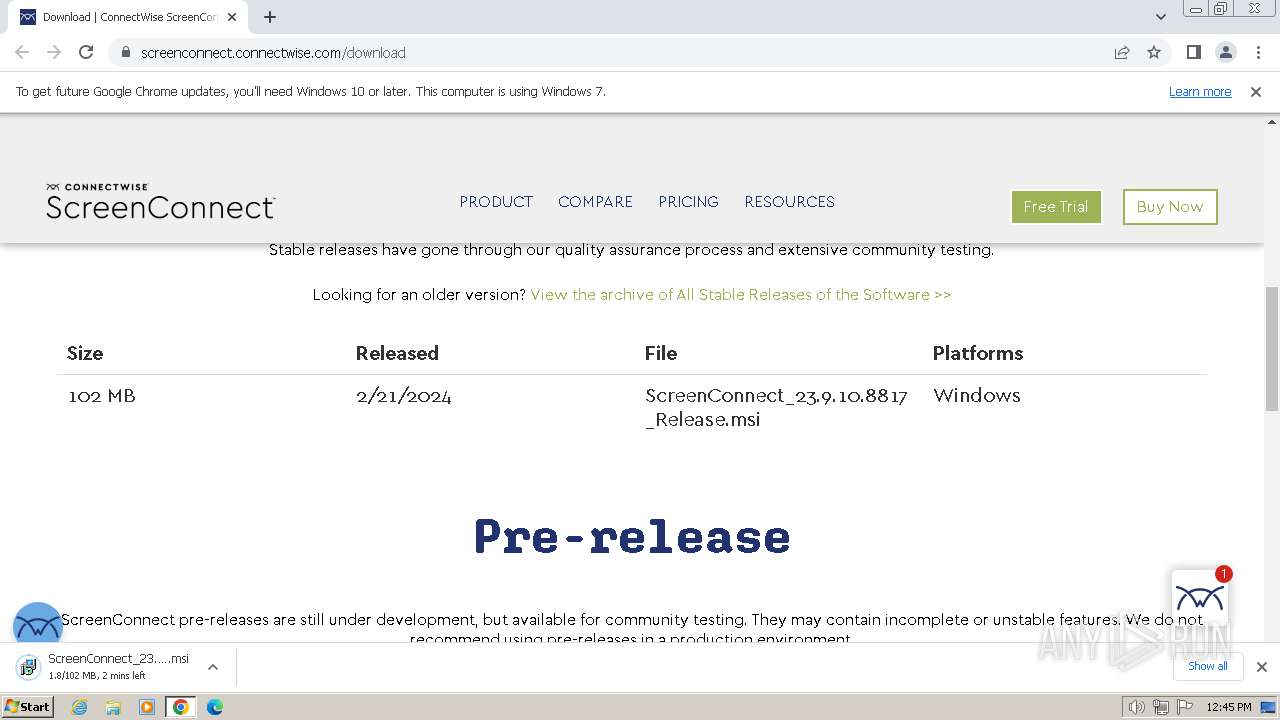The width and height of the screenshot is (1280, 720).
Task: Open the COMPARE menu item
Action: coord(595,201)
